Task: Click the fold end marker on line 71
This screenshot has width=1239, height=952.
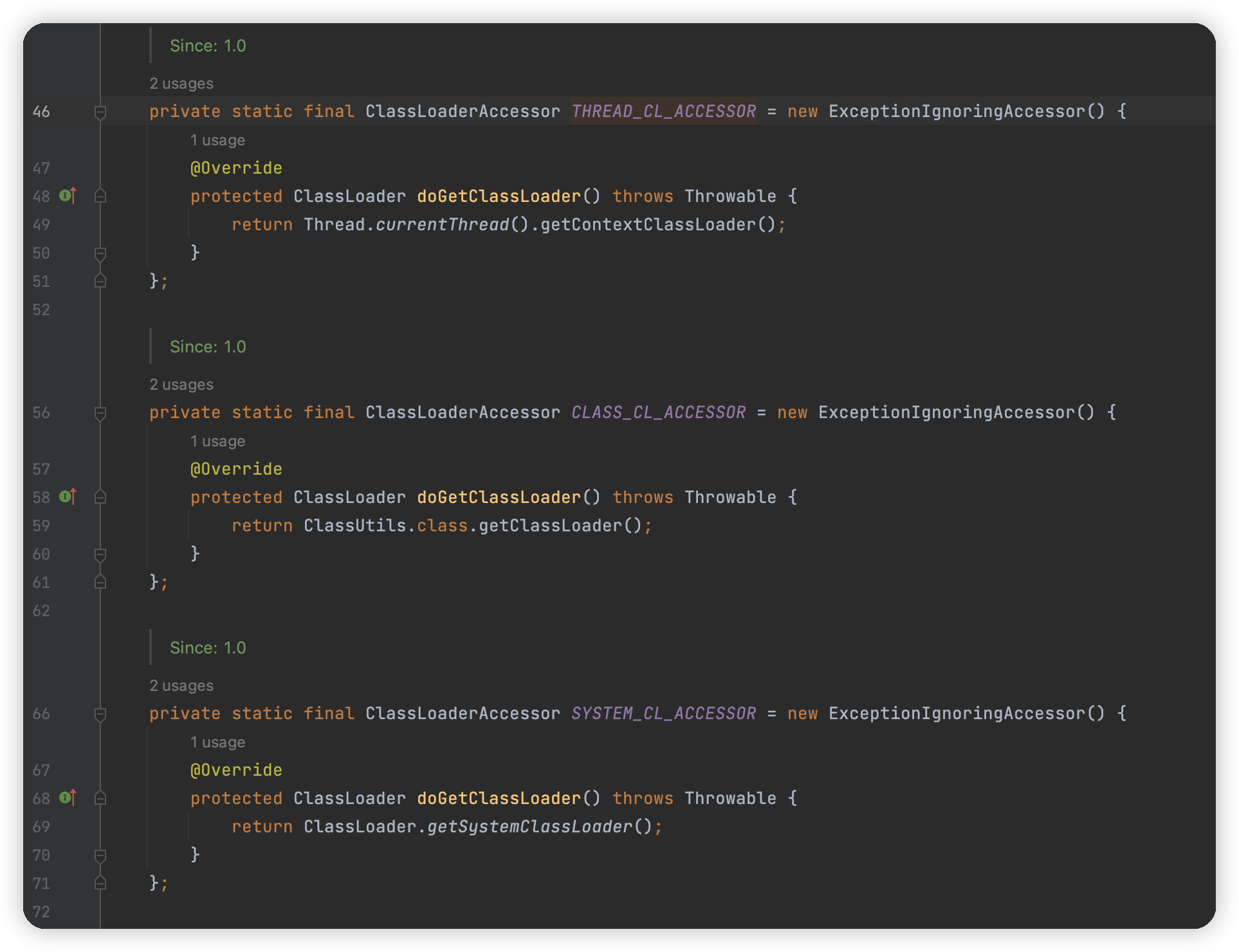Action: coord(100,883)
